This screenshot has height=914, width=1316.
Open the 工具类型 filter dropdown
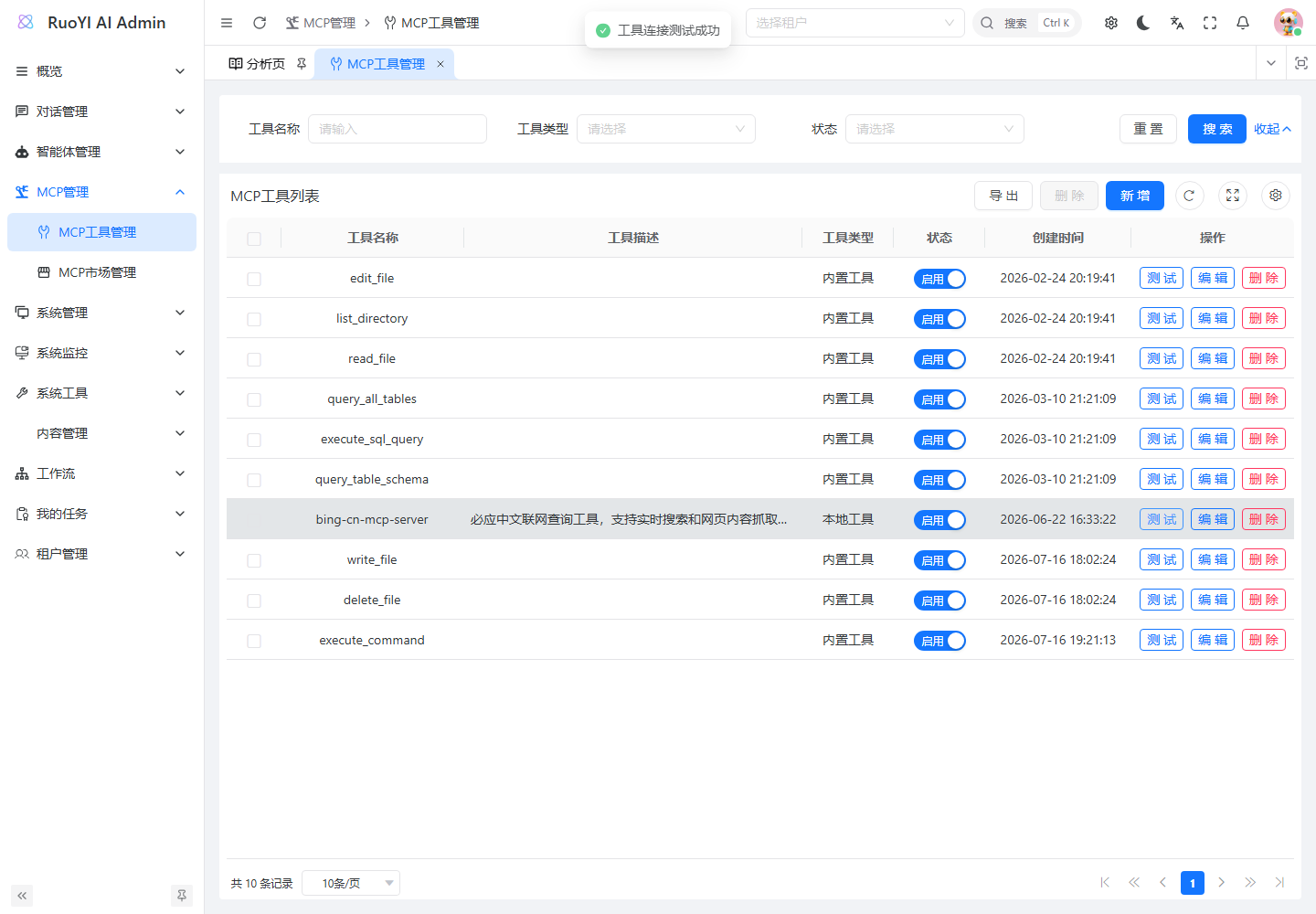[666, 129]
